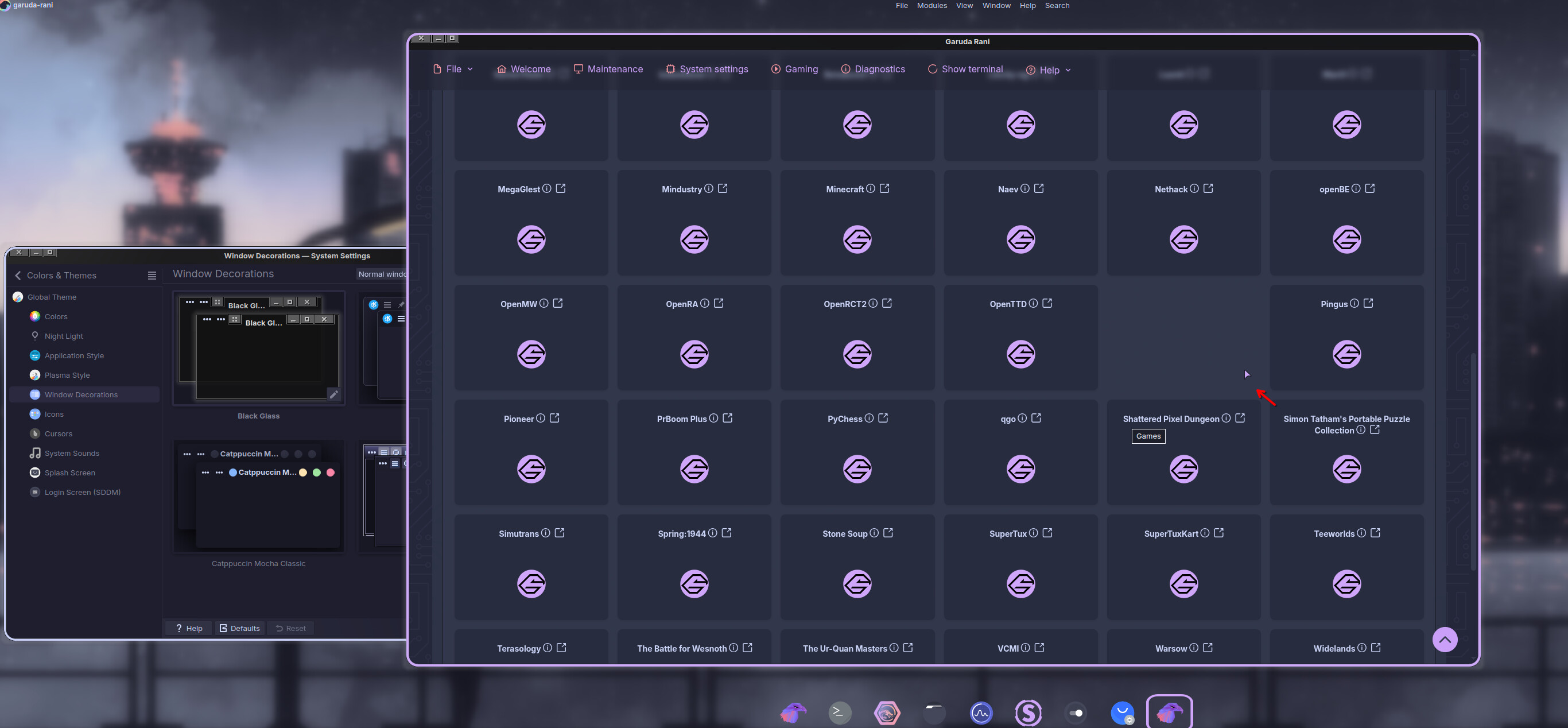Open the external link icon beside Nethack

pyautogui.click(x=1208, y=189)
